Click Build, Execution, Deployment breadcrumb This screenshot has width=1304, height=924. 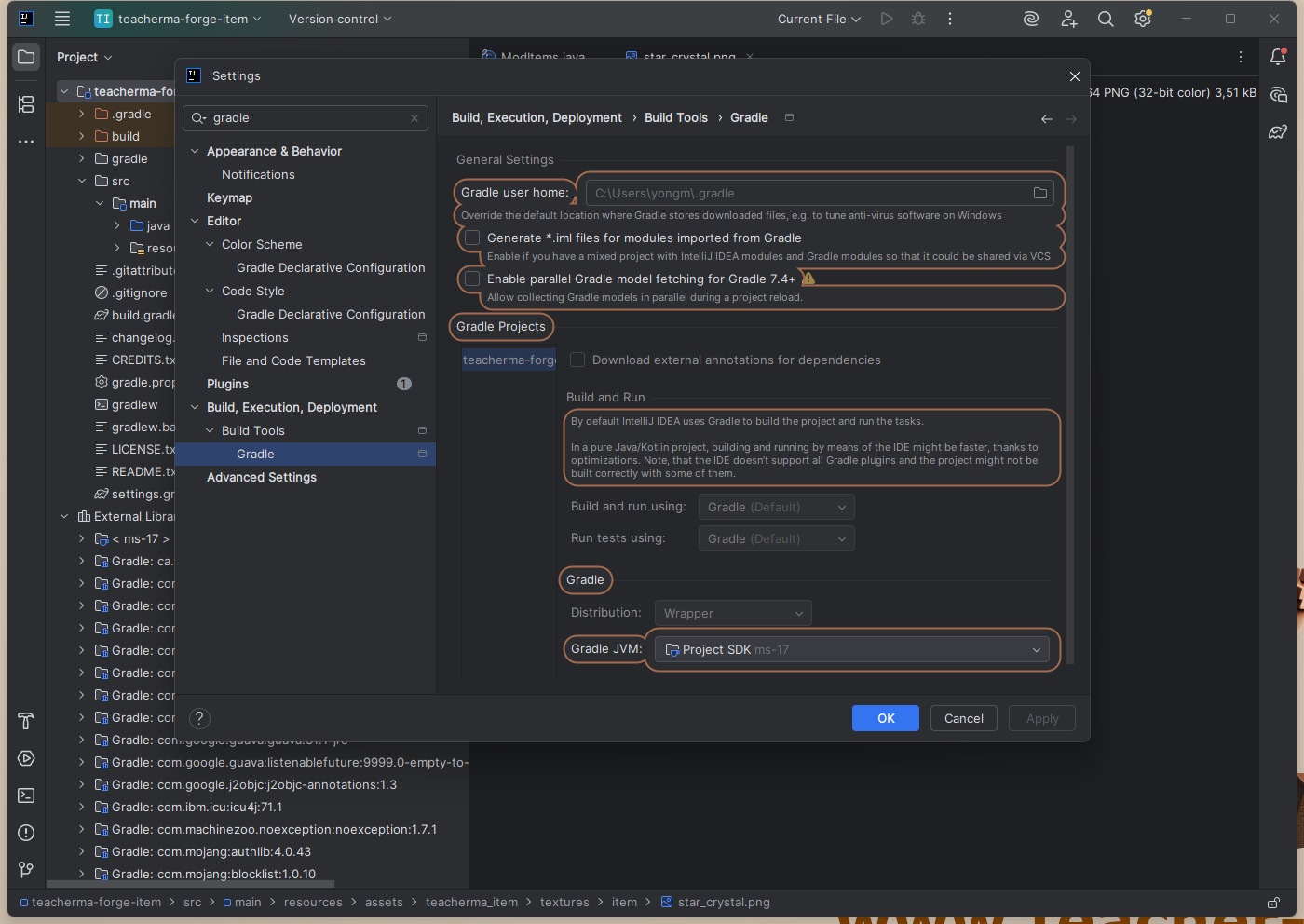click(537, 117)
